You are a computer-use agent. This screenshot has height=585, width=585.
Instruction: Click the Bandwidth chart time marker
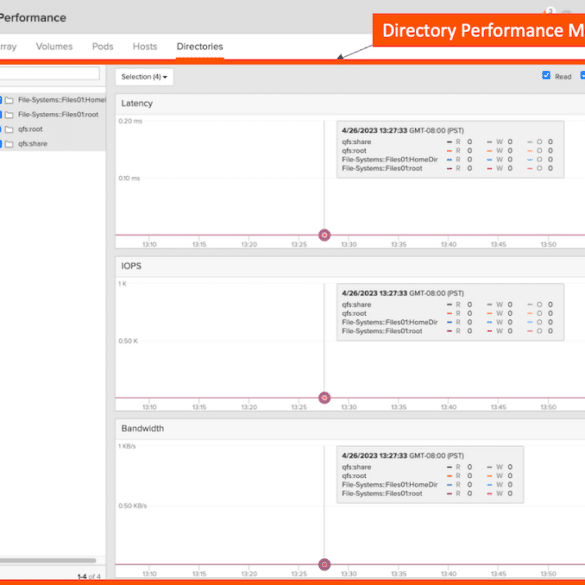click(325, 564)
